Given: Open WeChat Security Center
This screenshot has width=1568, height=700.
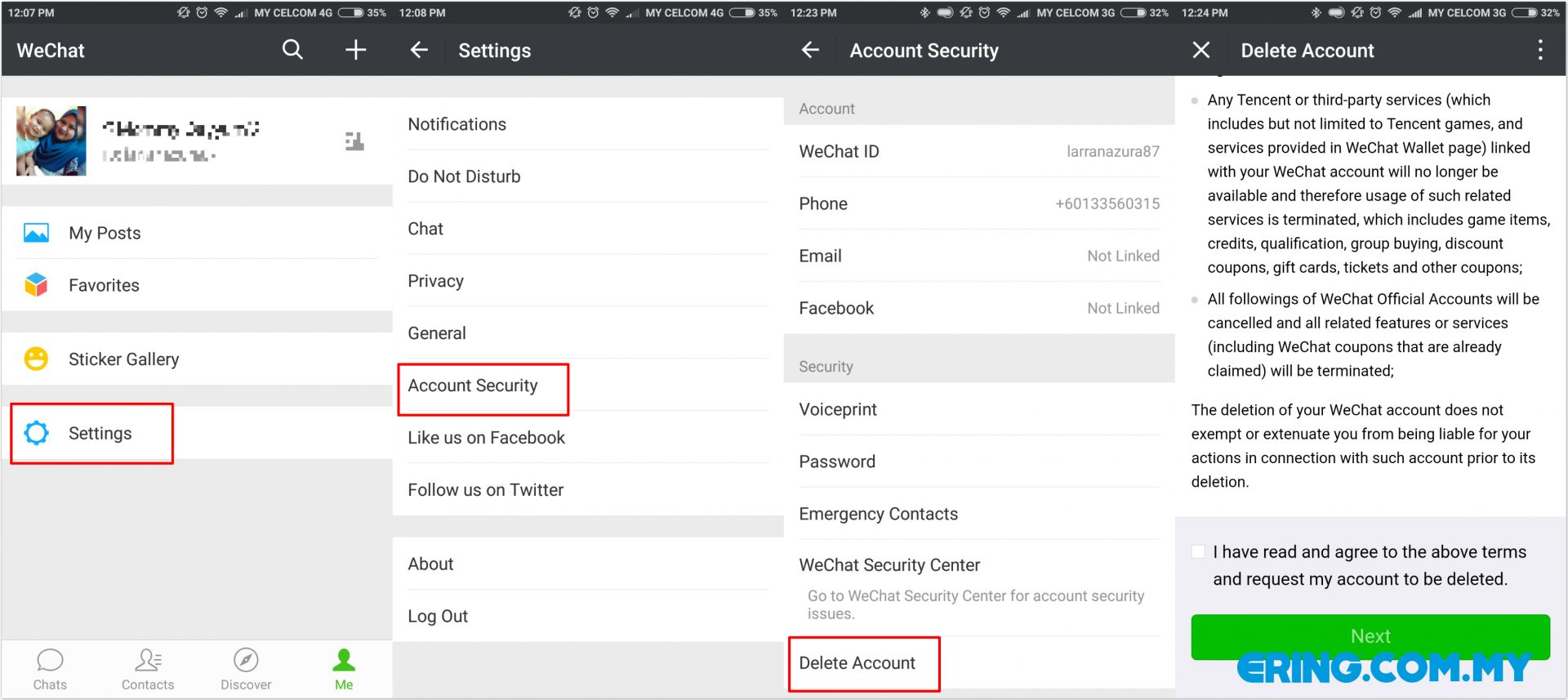Looking at the screenshot, I should point(979,588).
